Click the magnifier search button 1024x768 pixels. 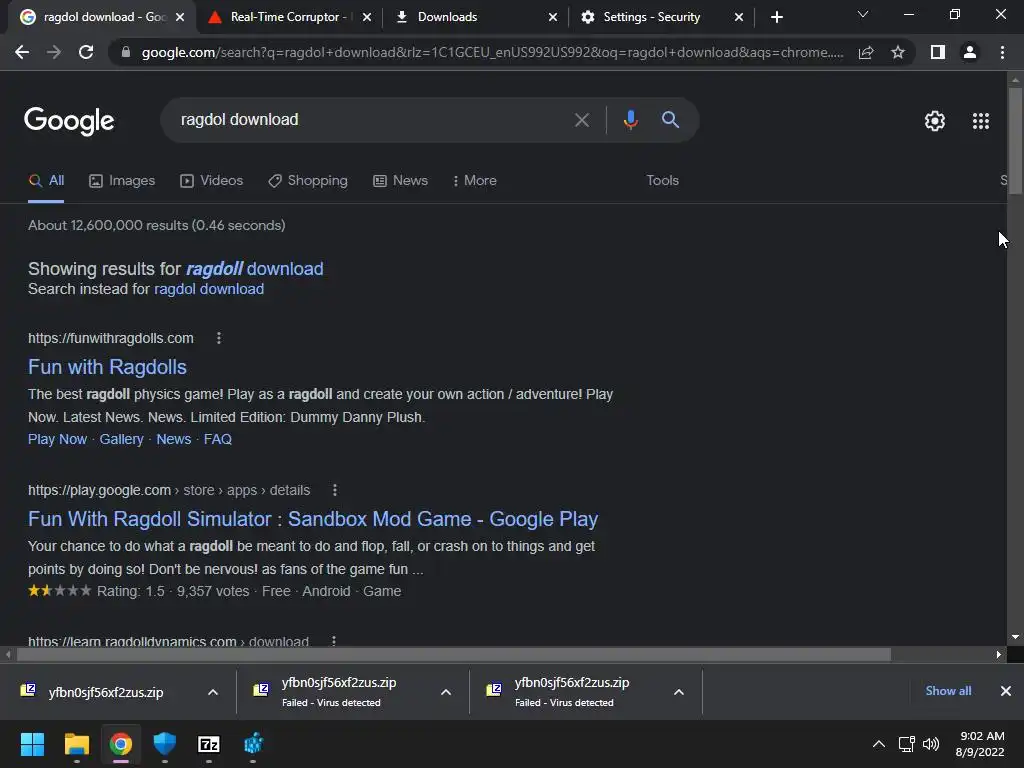670,120
